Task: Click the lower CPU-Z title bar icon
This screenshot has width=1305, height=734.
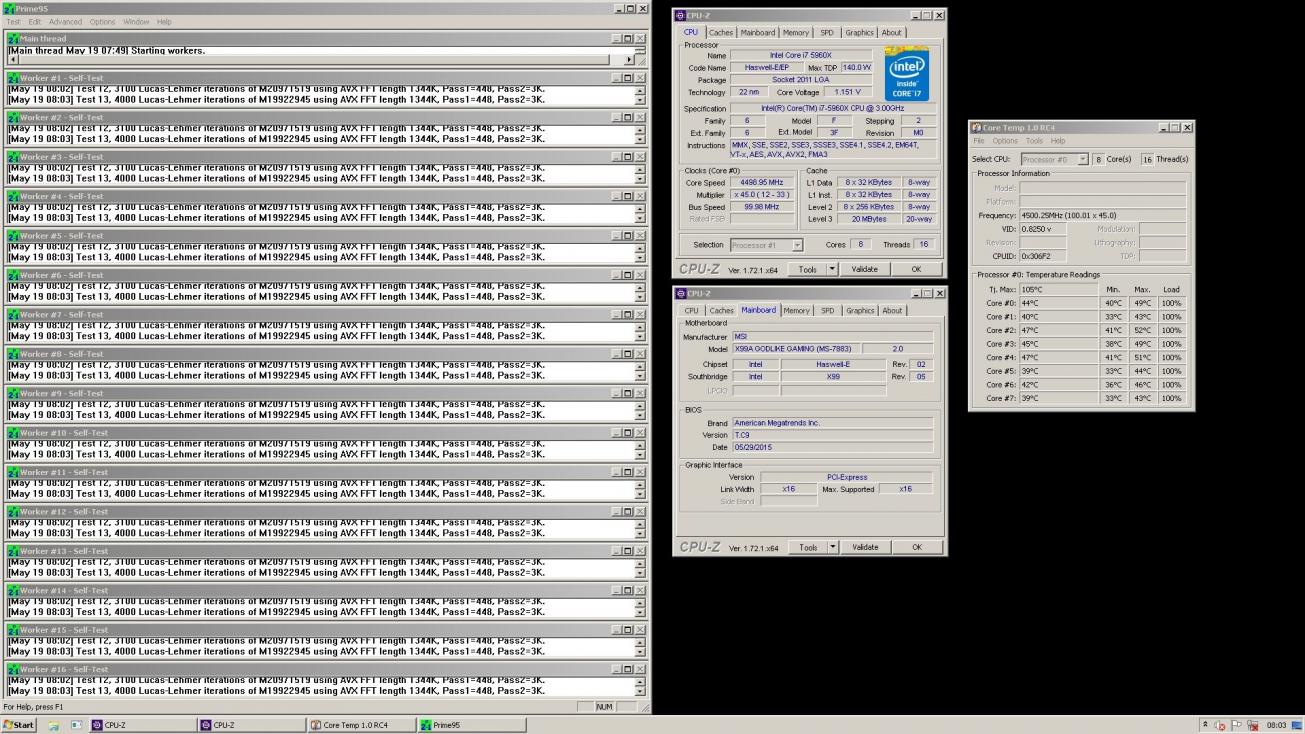Action: click(681, 293)
